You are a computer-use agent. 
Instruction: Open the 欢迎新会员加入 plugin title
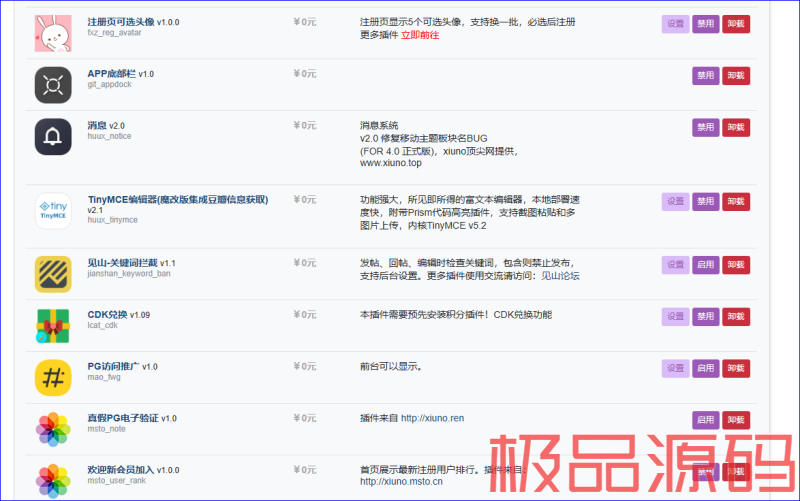click(x=120, y=470)
